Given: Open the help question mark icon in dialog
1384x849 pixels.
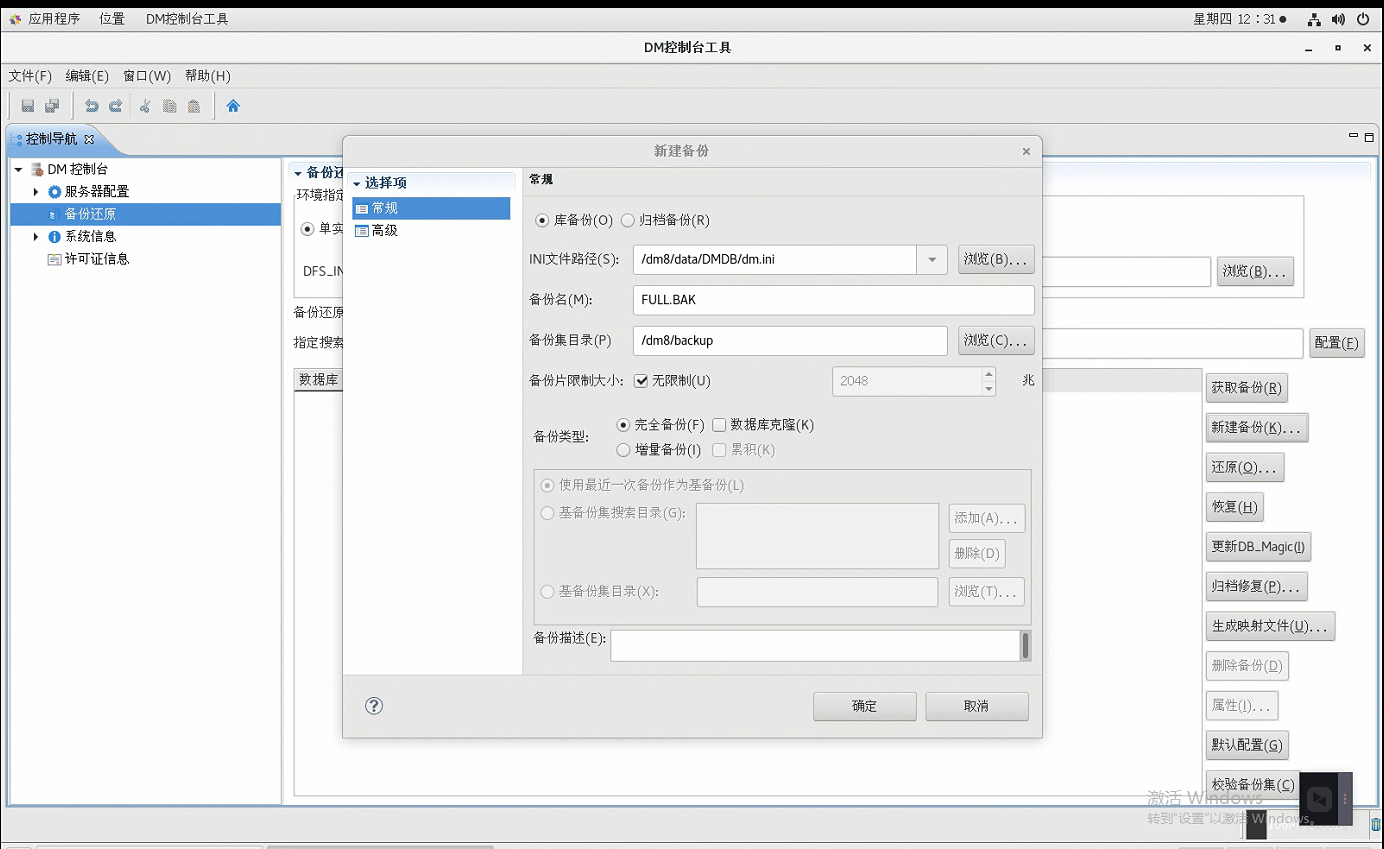Looking at the screenshot, I should [374, 706].
